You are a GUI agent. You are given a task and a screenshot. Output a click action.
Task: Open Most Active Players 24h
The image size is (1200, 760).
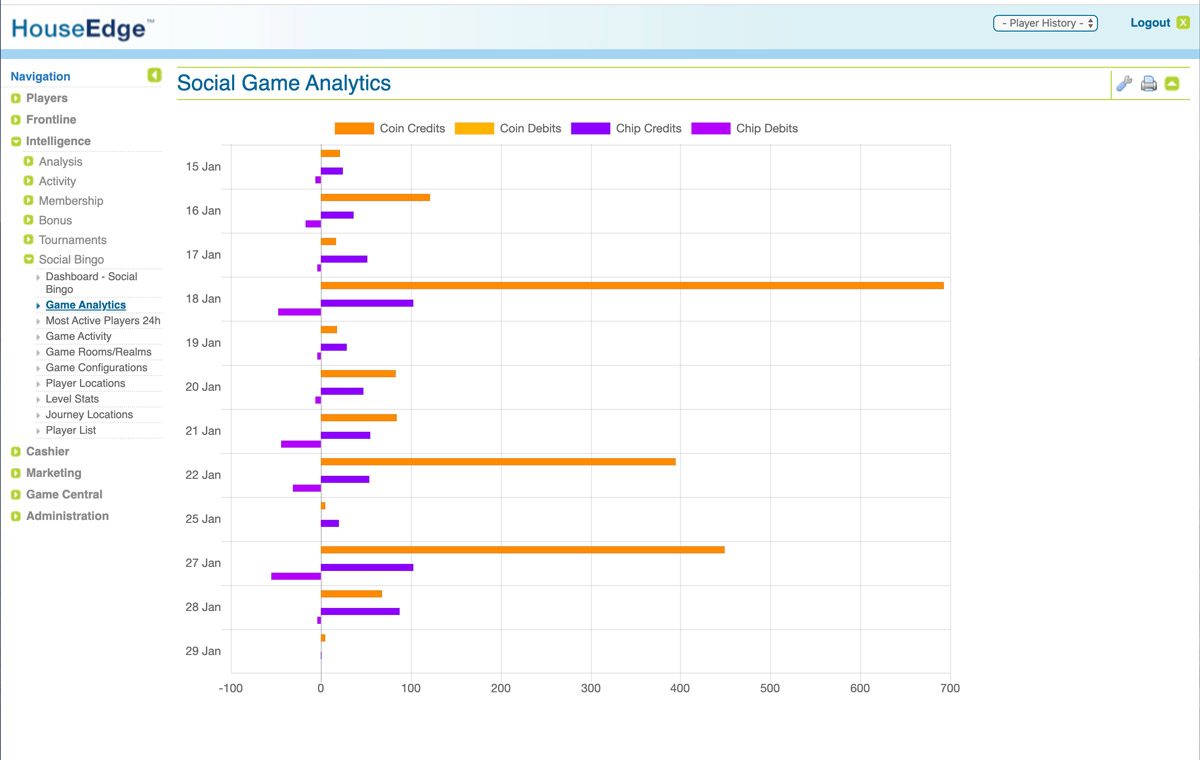pyautogui.click(x=103, y=321)
